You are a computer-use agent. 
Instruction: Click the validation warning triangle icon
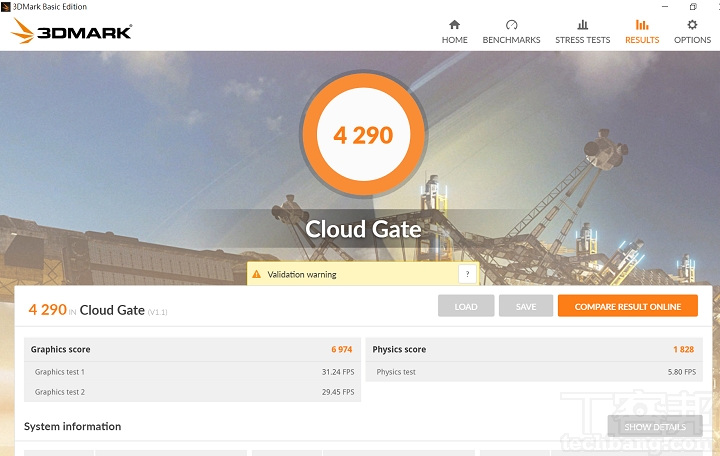point(257,274)
